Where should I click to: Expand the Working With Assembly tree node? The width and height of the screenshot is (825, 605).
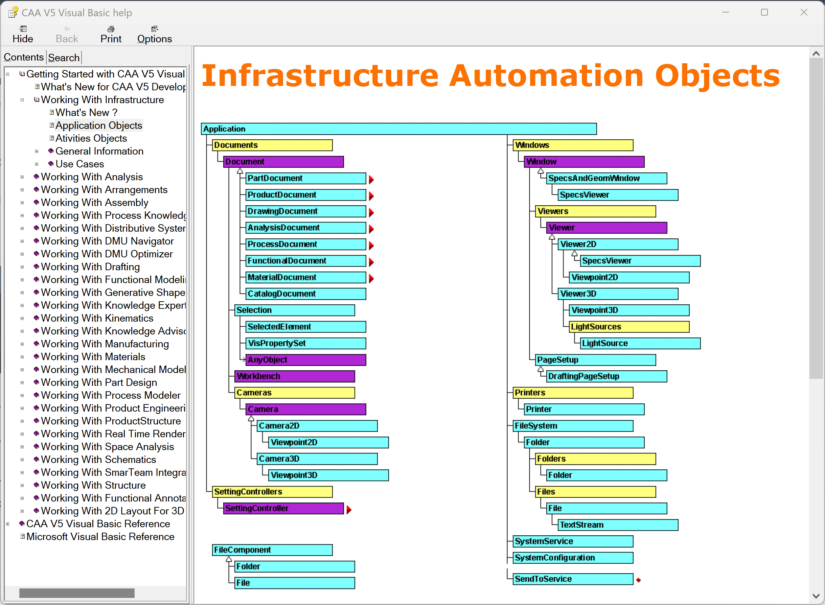pyautogui.click(x=21, y=202)
